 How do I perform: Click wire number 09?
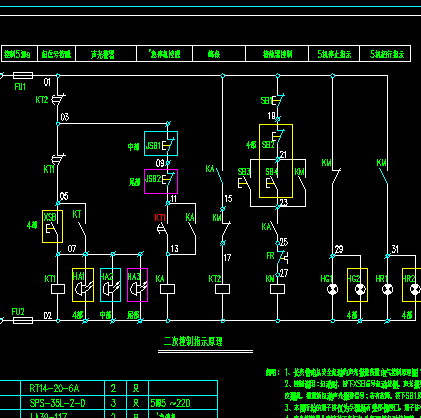click(160, 163)
